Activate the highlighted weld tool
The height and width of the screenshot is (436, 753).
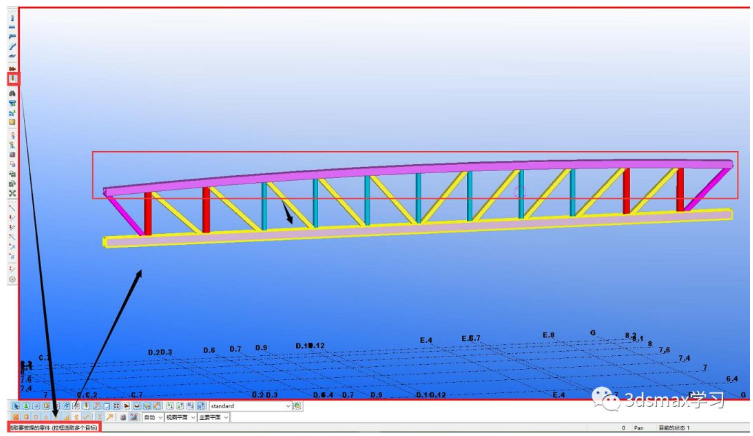[12, 79]
